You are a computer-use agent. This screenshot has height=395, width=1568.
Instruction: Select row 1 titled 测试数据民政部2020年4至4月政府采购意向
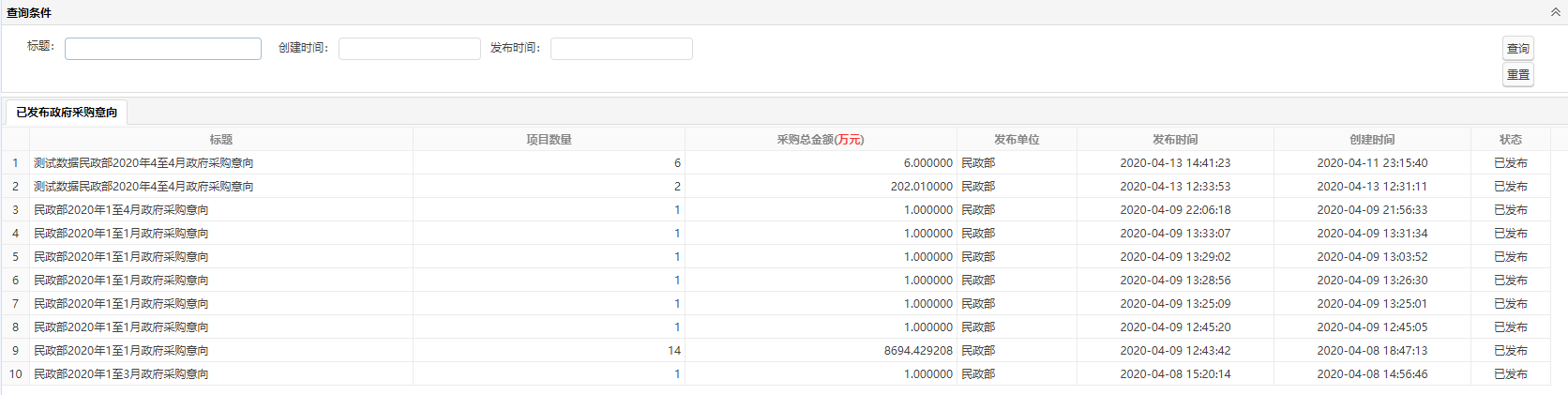(x=143, y=163)
